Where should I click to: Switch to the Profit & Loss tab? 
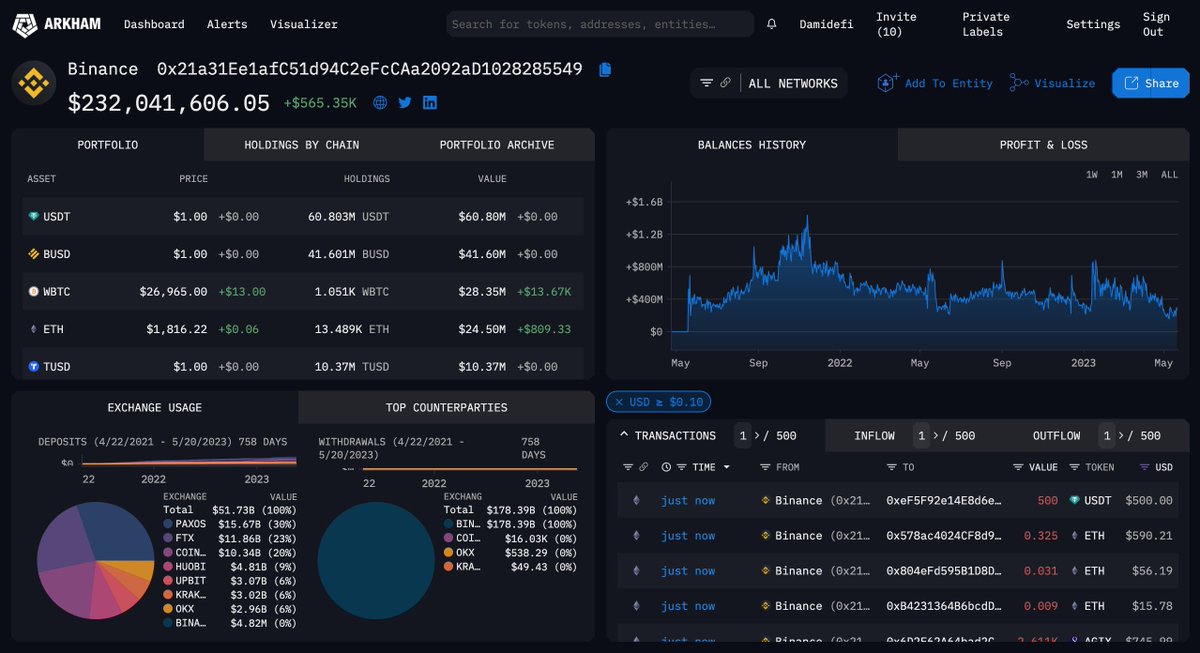pyautogui.click(x=1043, y=145)
